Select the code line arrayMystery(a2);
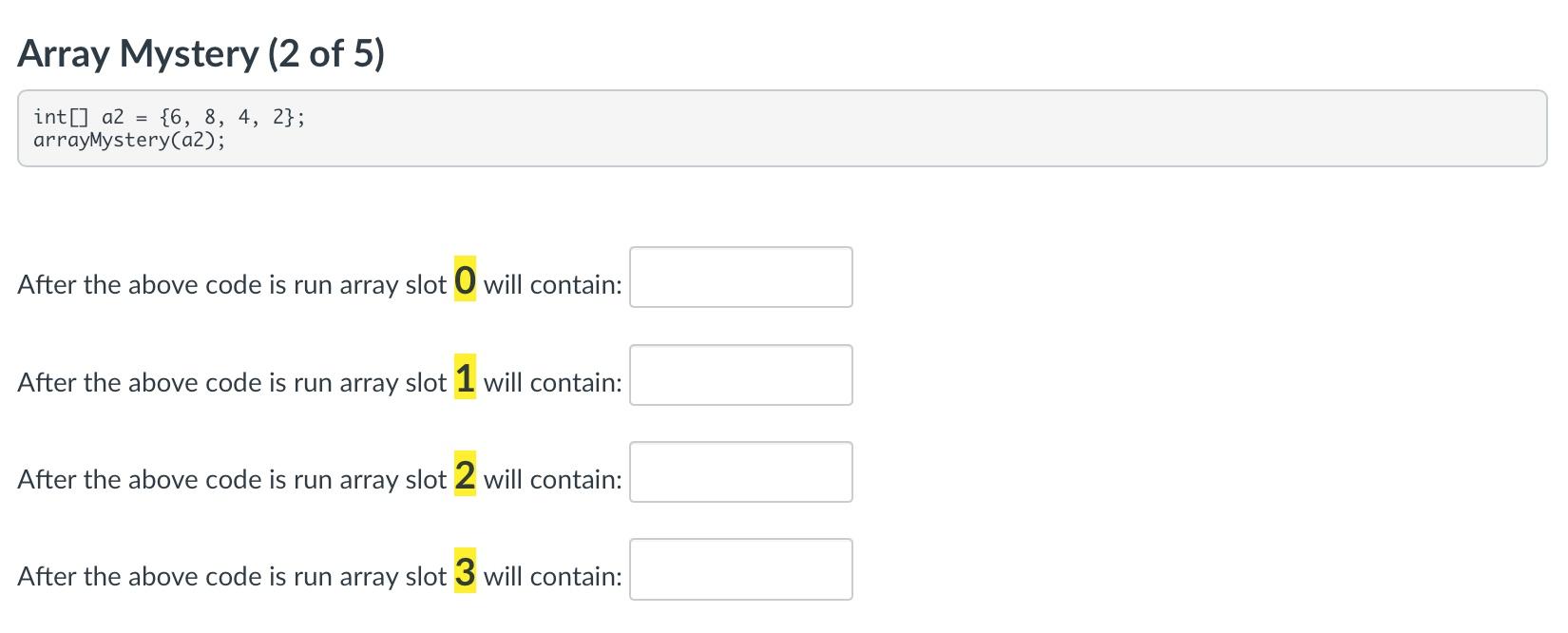This screenshot has width=1568, height=633. (x=128, y=140)
